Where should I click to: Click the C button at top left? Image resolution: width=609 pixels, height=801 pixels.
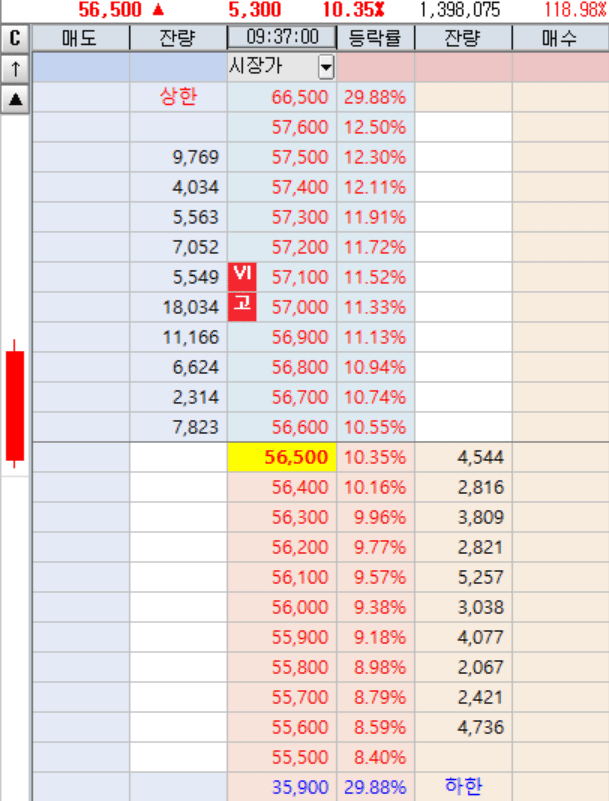coord(15,38)
